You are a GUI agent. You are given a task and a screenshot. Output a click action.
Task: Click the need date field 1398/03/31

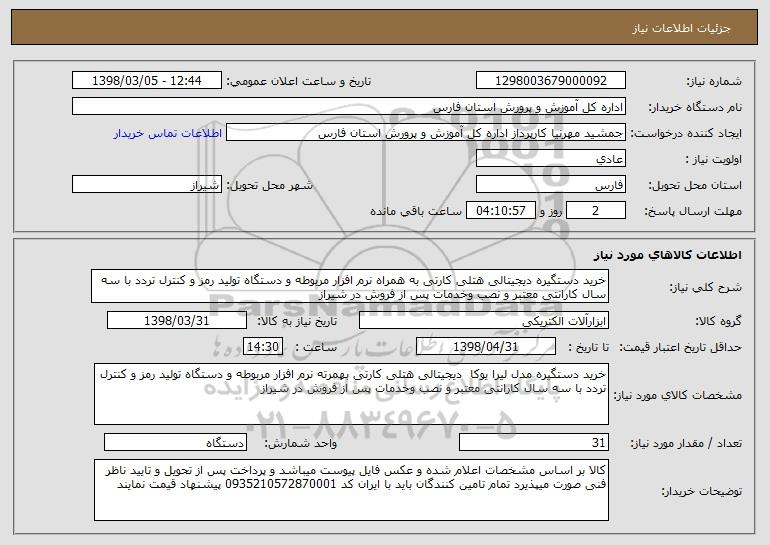click(177, 321)
